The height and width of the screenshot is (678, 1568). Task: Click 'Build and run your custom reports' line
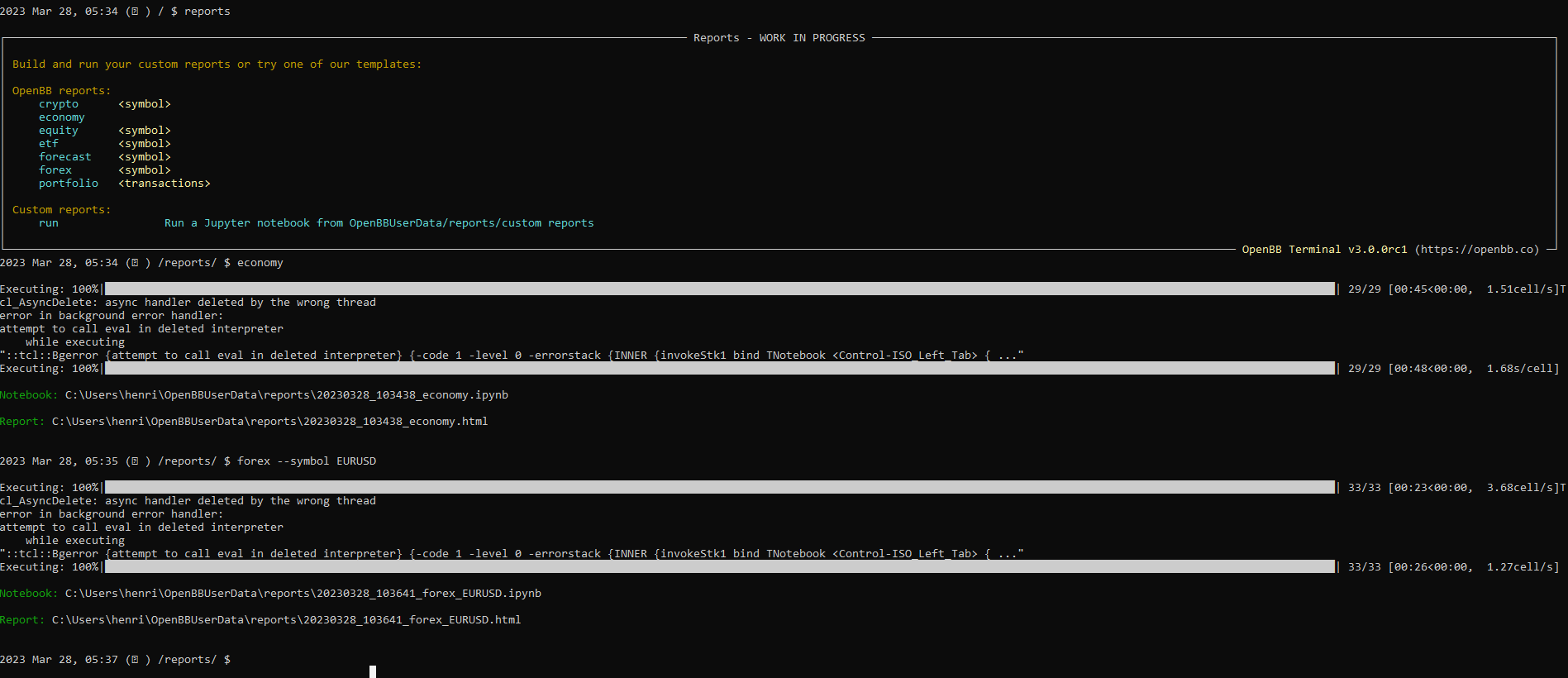tap(217, 64)
